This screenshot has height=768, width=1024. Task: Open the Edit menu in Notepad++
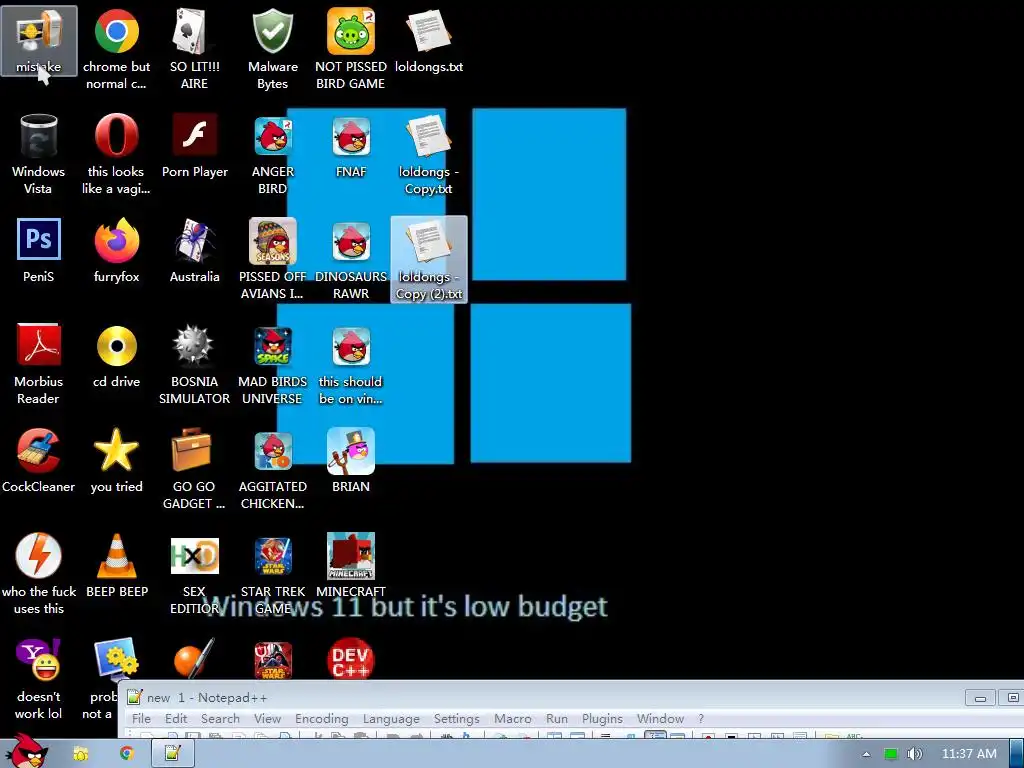(x=176, y=718)
